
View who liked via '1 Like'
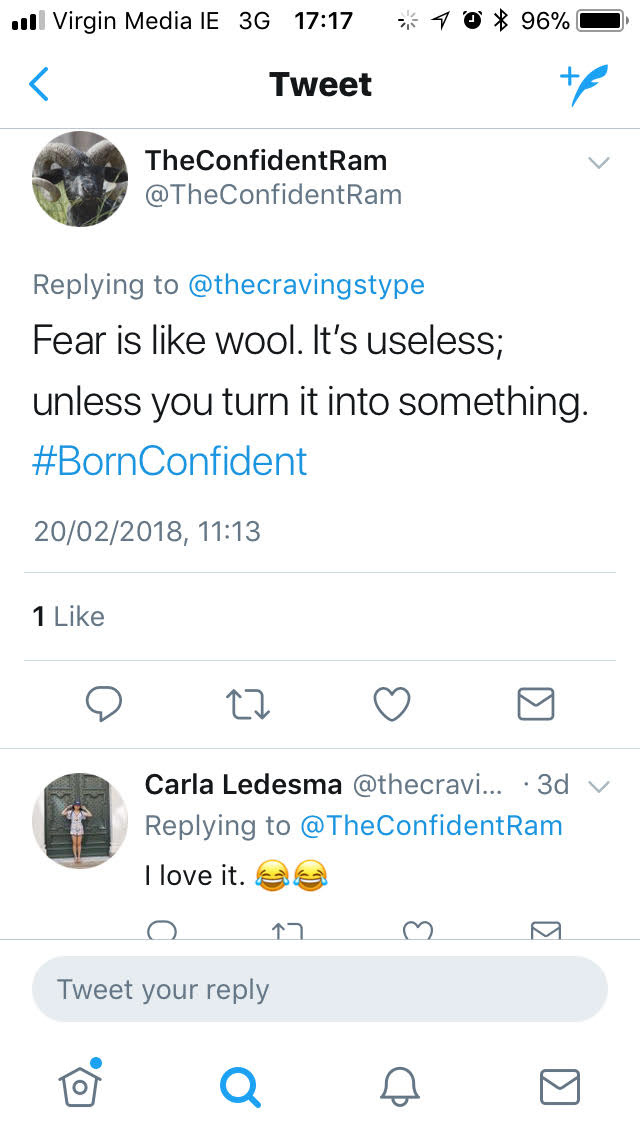[x=68, y=617]
